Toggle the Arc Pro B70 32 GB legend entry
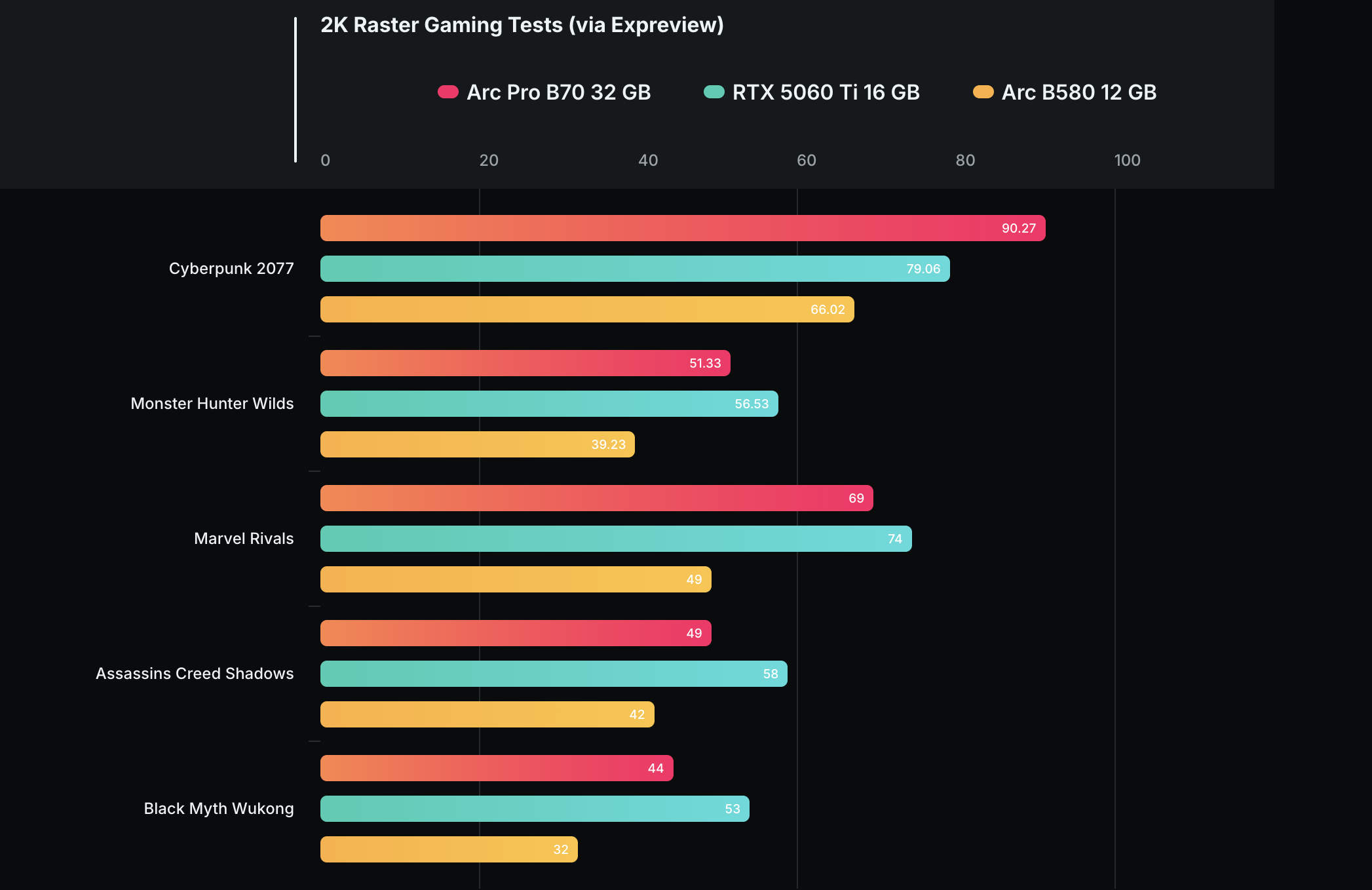1372x890 pixels. tap(544, 92)
